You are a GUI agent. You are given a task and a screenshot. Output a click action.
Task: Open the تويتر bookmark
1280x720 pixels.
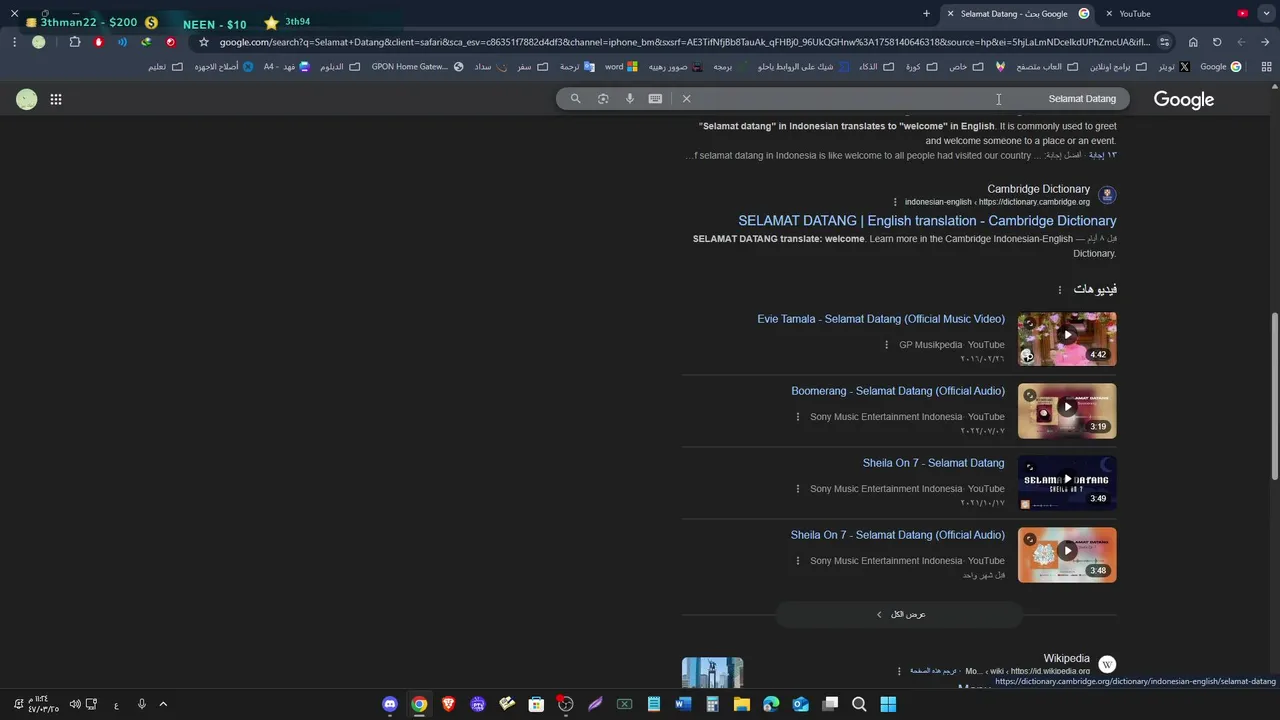[x=1174, y=67]
